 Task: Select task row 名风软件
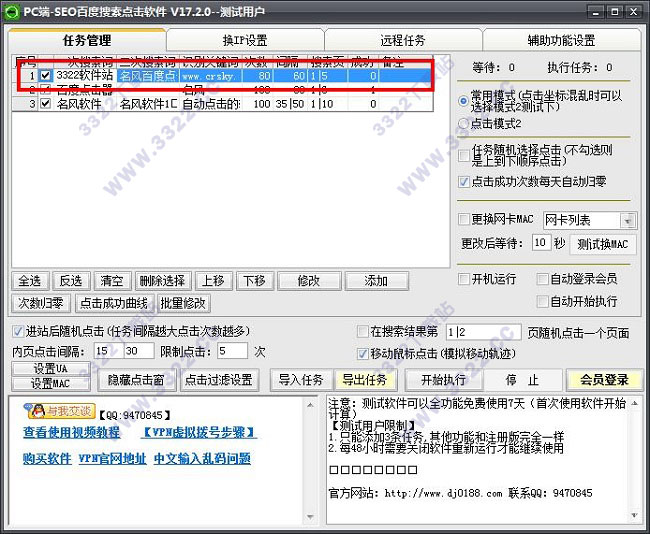[223, 104]
